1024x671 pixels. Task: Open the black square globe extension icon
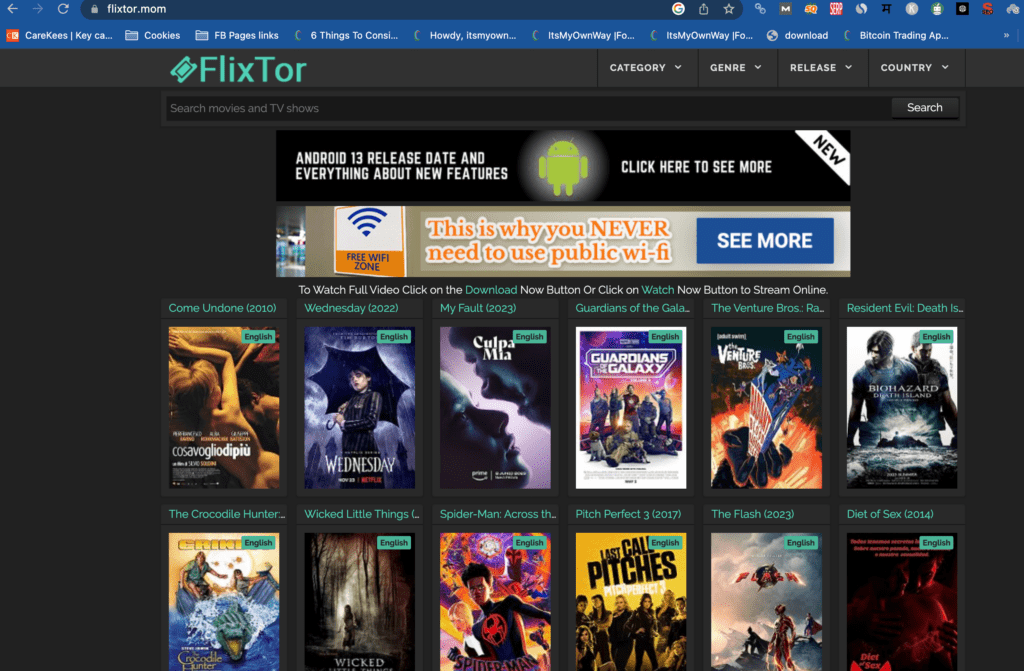pyautogui.click(x=962, y=9)
